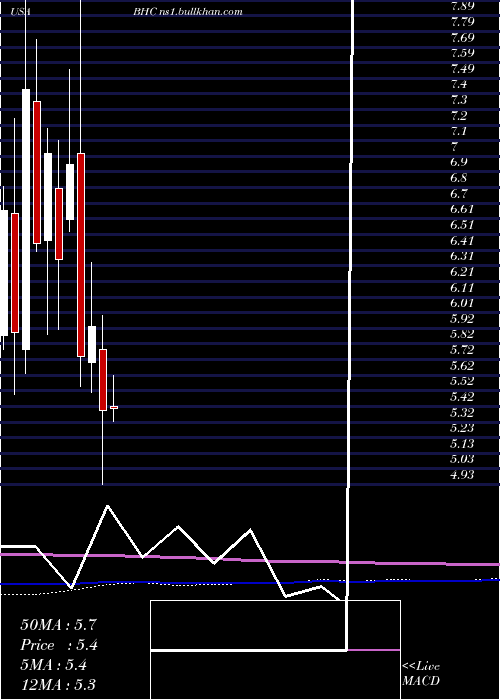This screenshot has height=700, width=500.
Task: Click the 6.8 price axis label
Action: [459, 178]
